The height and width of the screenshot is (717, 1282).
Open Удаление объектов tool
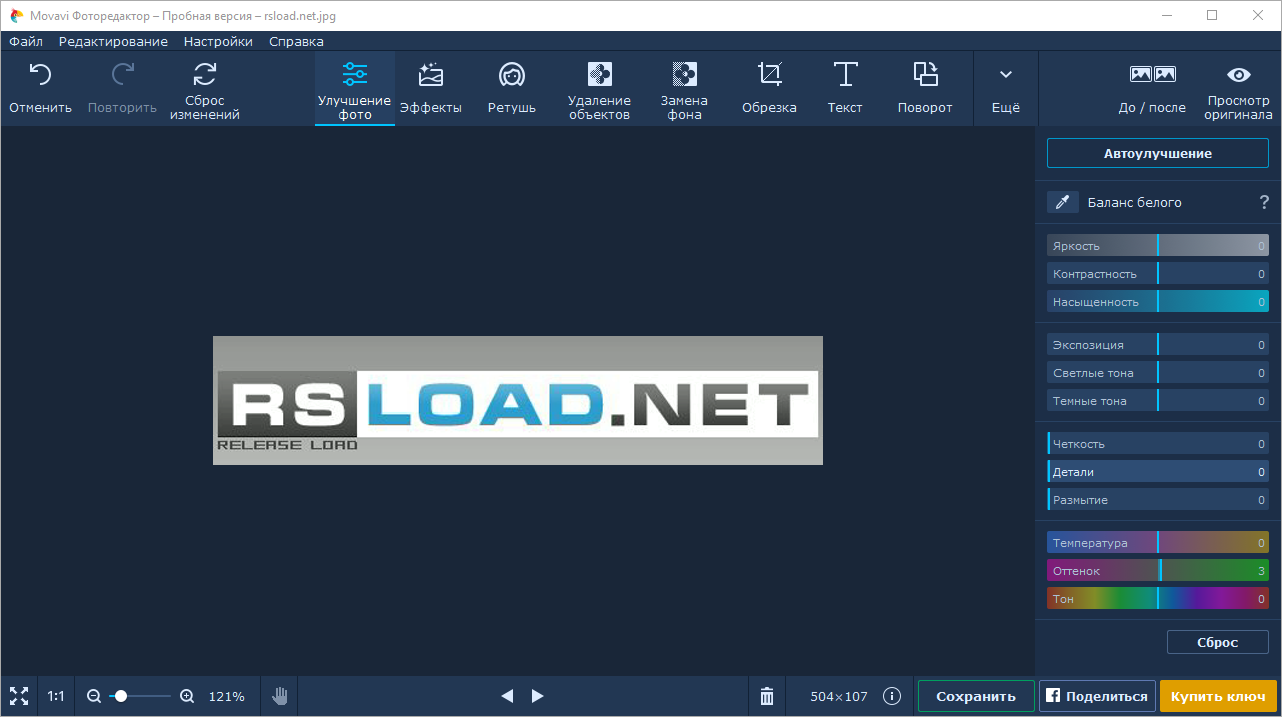(599, 88)
